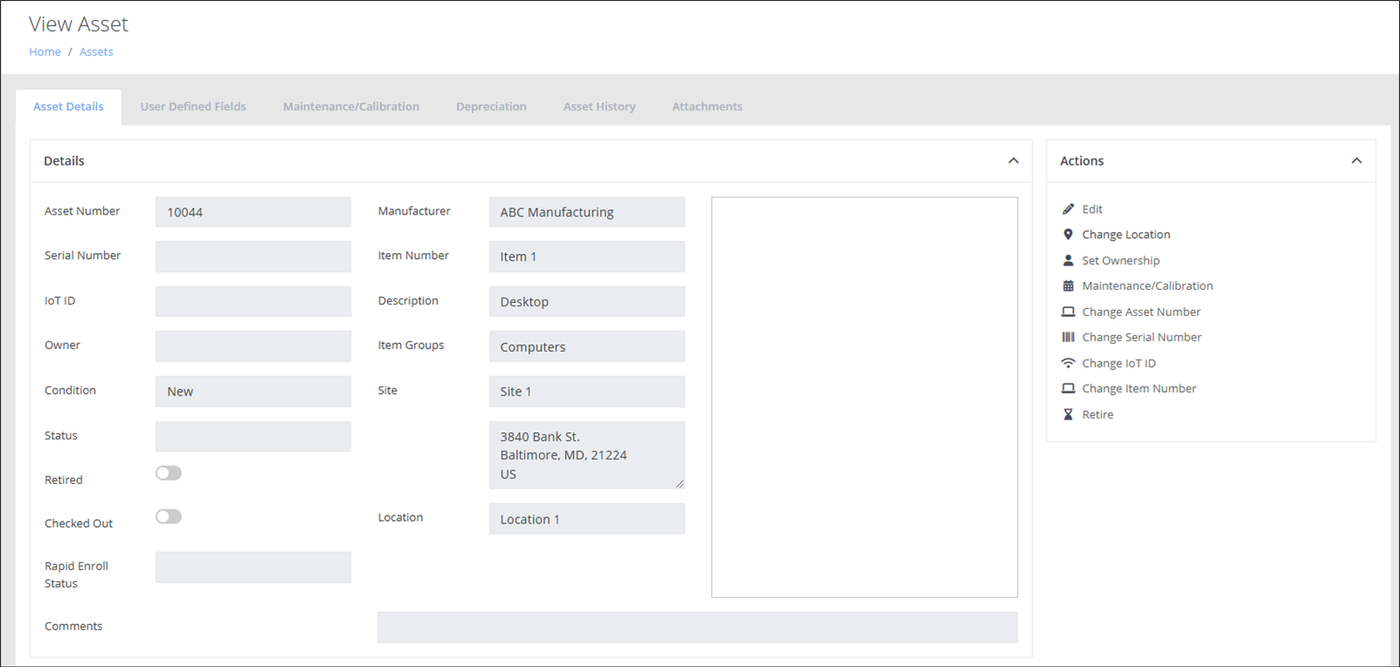Toggle the Checked Out switch

(x=169, y=516)
